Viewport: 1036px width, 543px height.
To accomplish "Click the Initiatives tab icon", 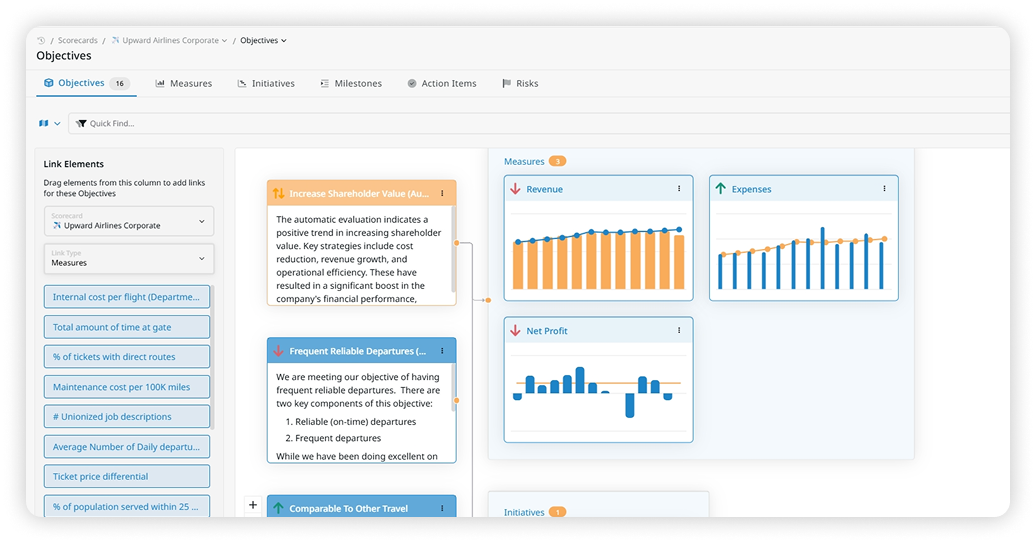I will [242, 83].
